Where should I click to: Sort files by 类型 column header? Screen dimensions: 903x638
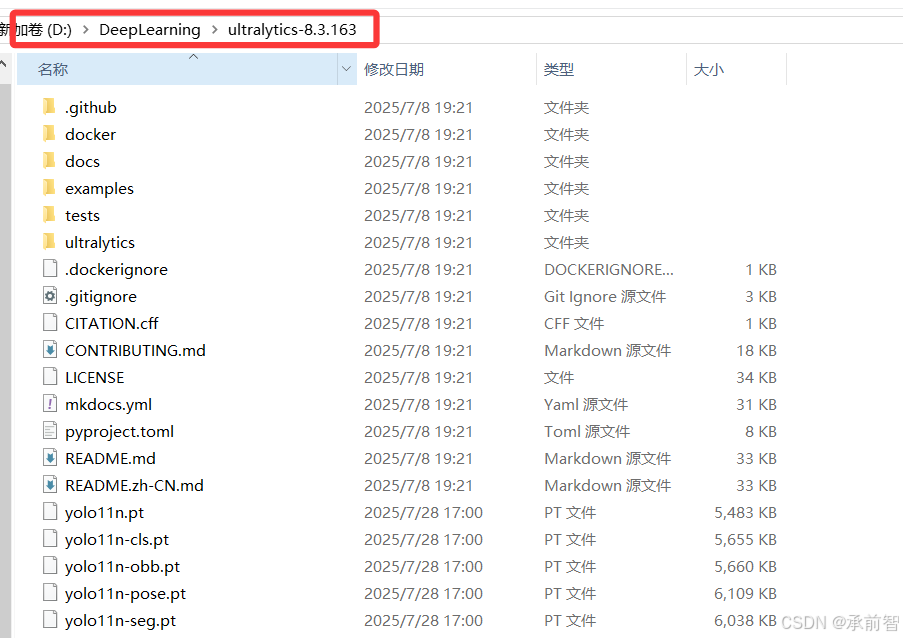coord(611,69)
